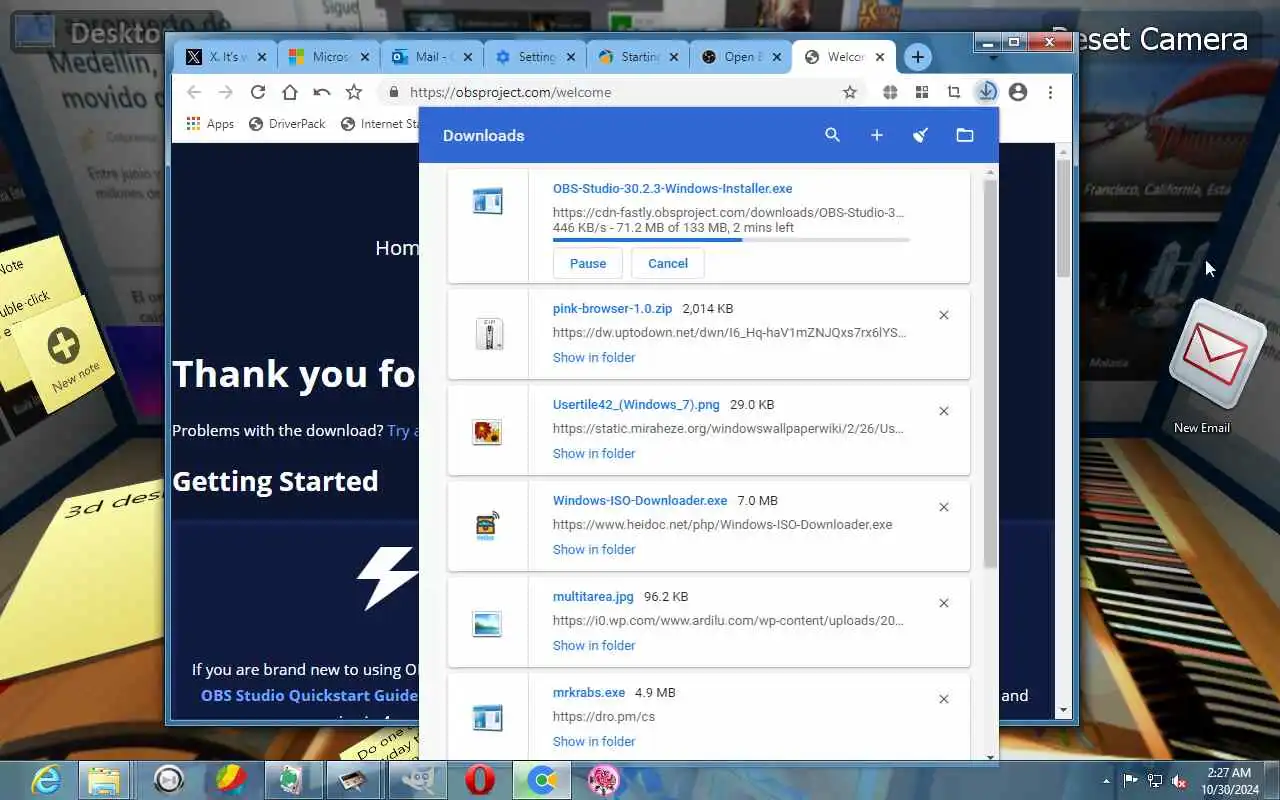The width and height of the screenshot is (1280, 800).
Task: Open the Apps bookmark
Action: (210, 124)
